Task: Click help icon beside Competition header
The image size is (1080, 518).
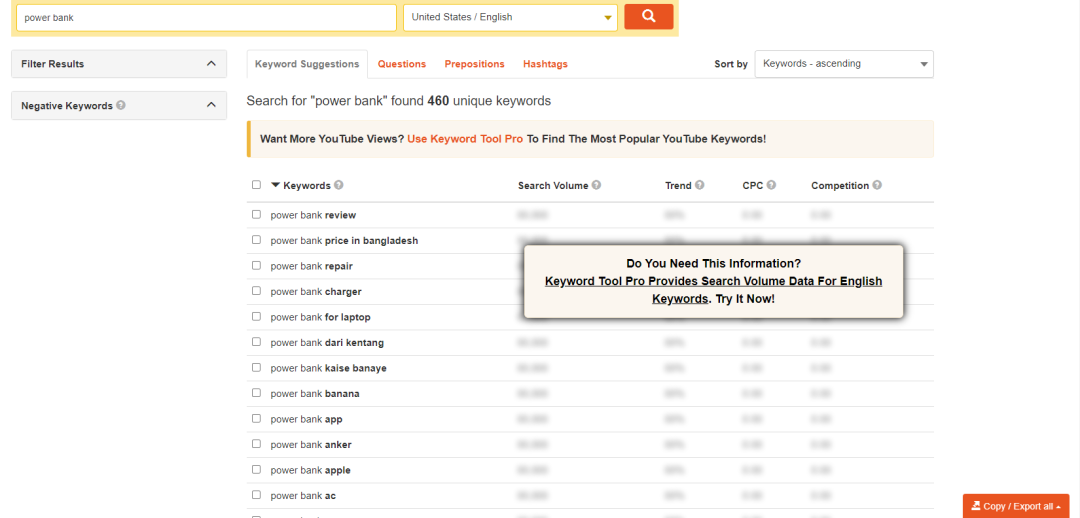Action: tap(877, 185)
